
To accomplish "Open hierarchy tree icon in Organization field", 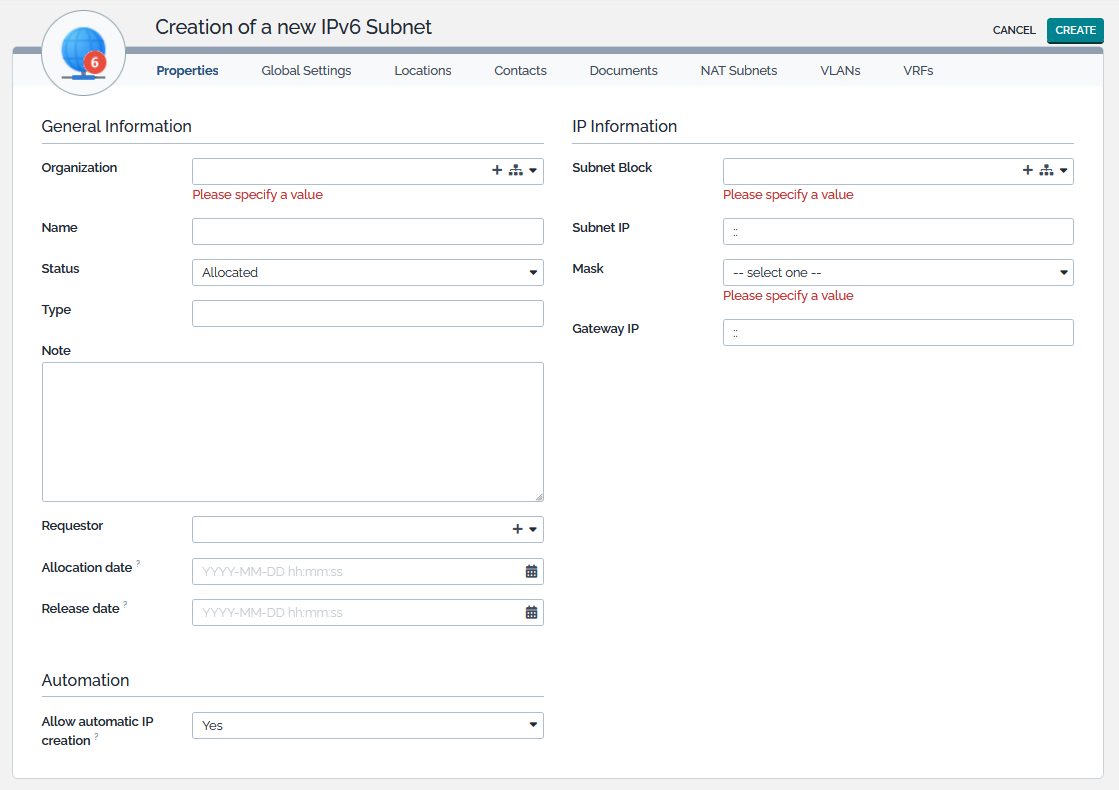I will point(515,171).
